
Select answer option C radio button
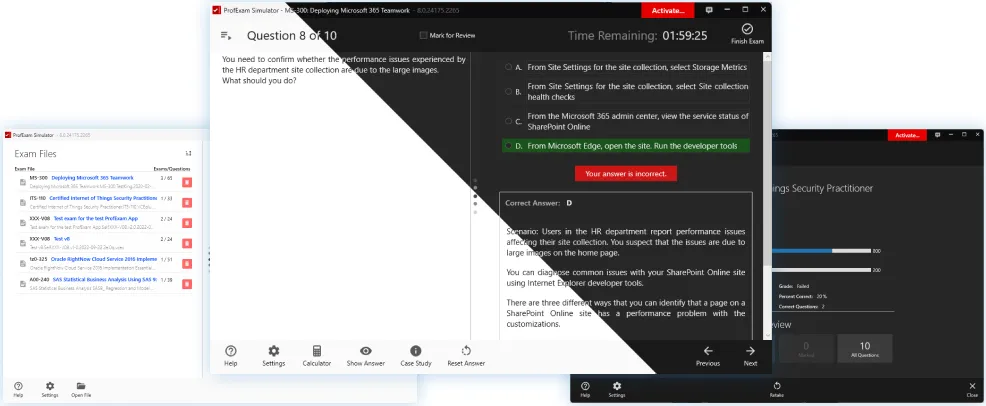(x=508, y=121)
